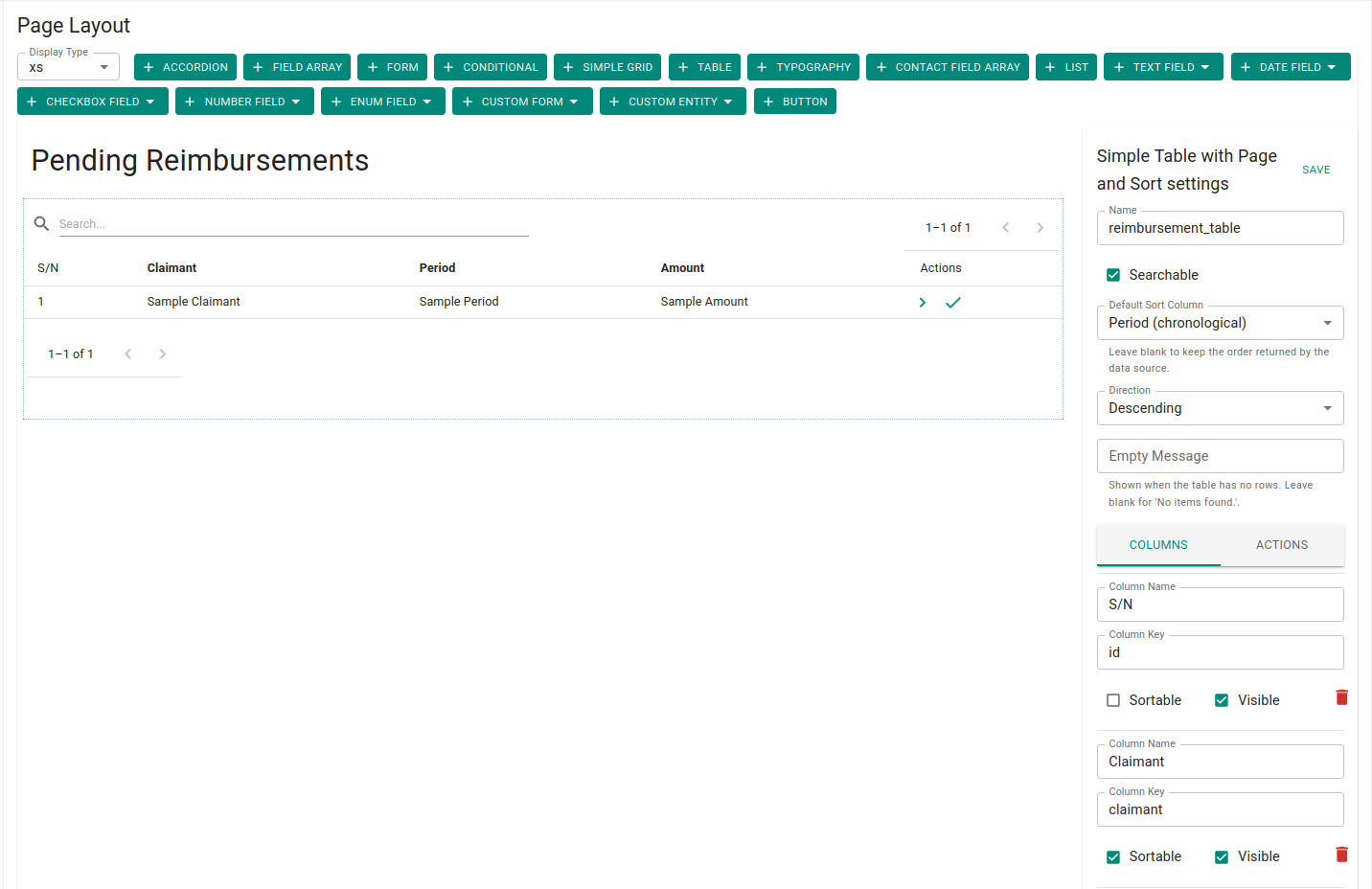The image size is (1372, 889).
Task: Click the search magnifier icon in table
Action: (41, 223)
